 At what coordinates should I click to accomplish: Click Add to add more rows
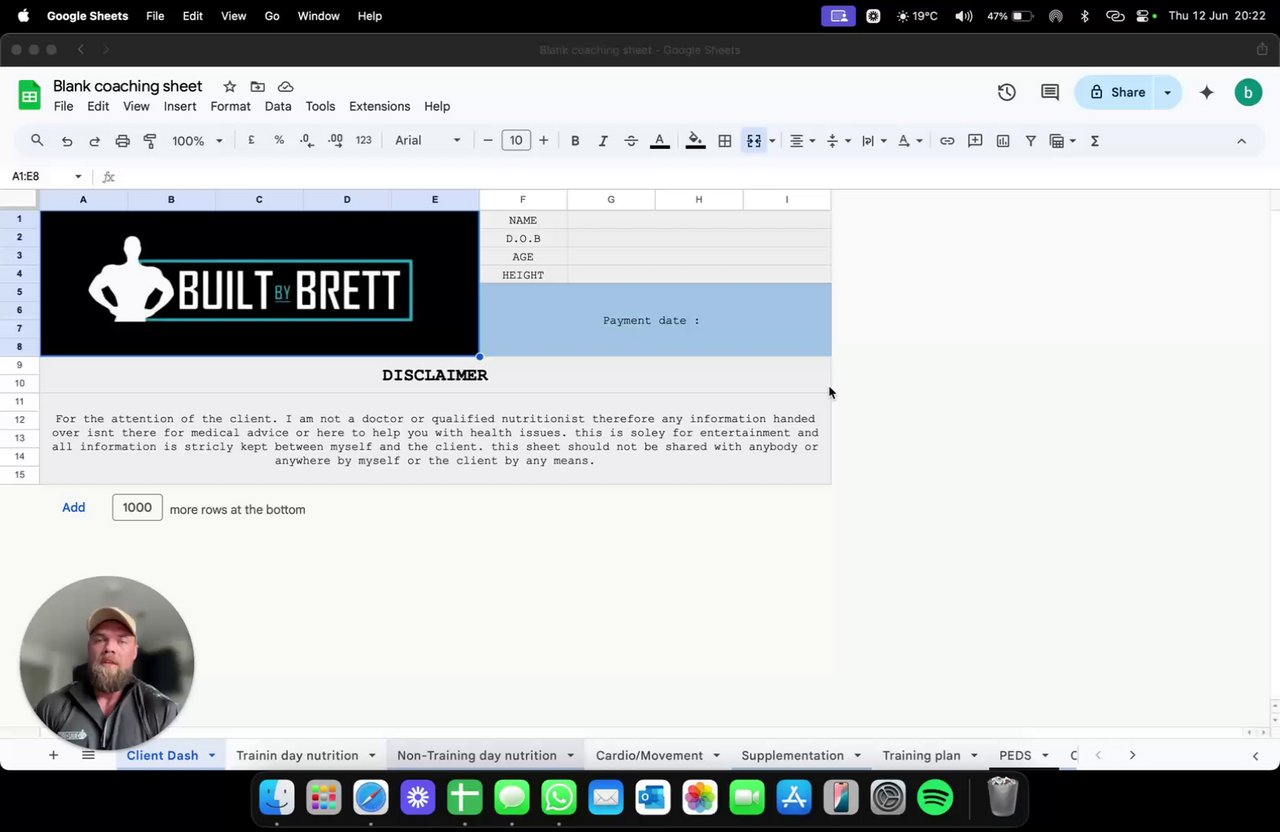click(74, 507)
